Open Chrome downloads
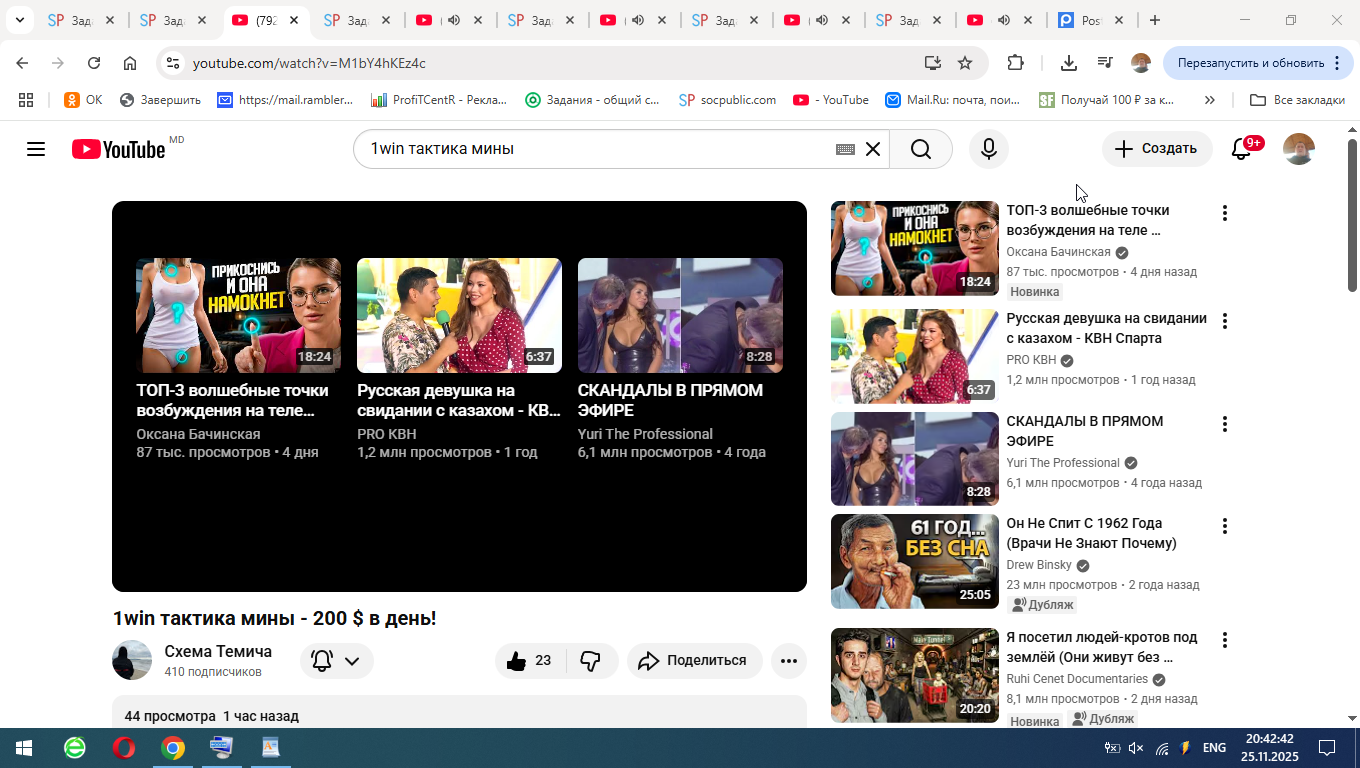This screenshot has width=1360, height=768. pyautogui.click(x=1069, y=63)
